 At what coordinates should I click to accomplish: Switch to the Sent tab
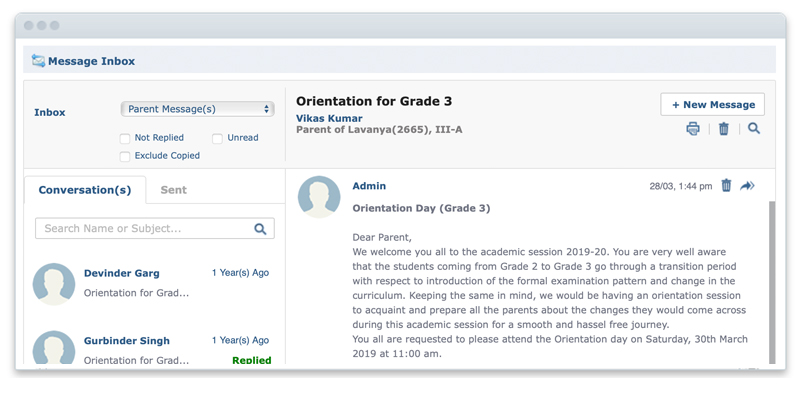pos(173,190)
